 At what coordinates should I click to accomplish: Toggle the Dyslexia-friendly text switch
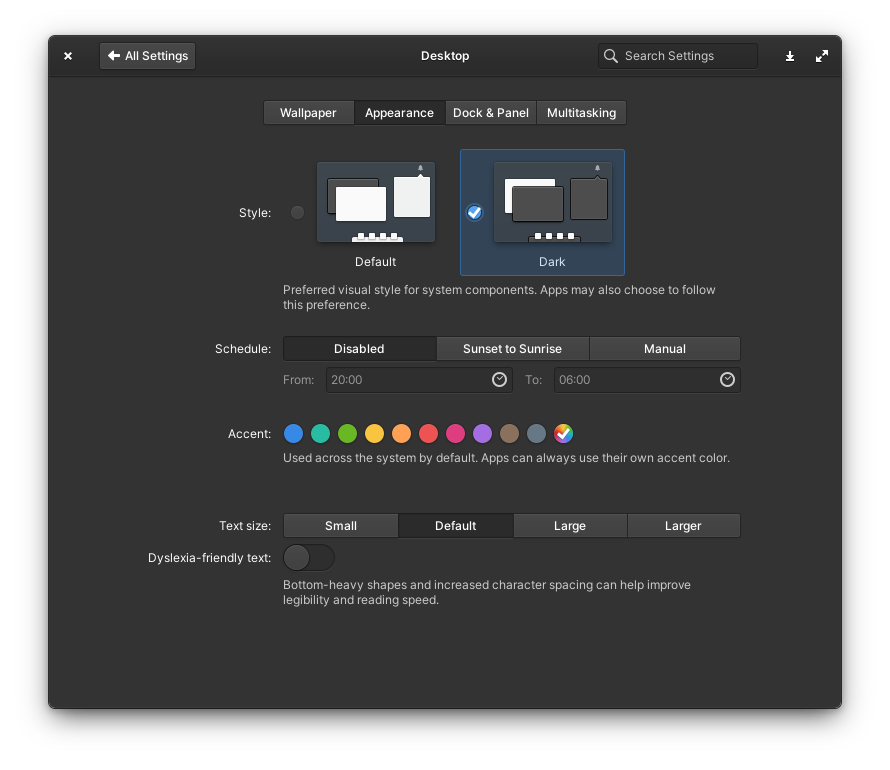(308, 557)
